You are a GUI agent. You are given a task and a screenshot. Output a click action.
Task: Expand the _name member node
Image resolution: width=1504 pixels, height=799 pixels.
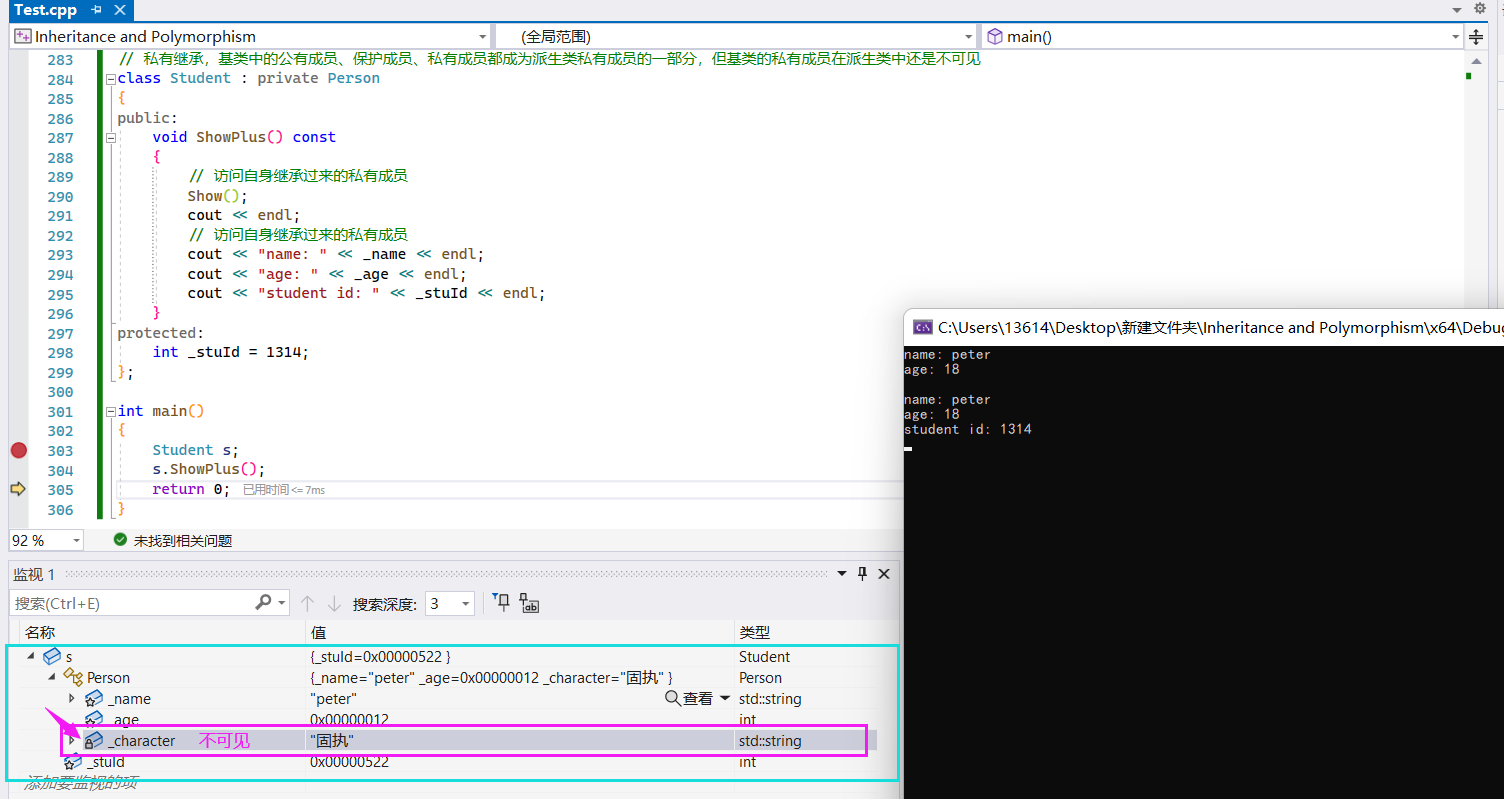click(71, 698)
